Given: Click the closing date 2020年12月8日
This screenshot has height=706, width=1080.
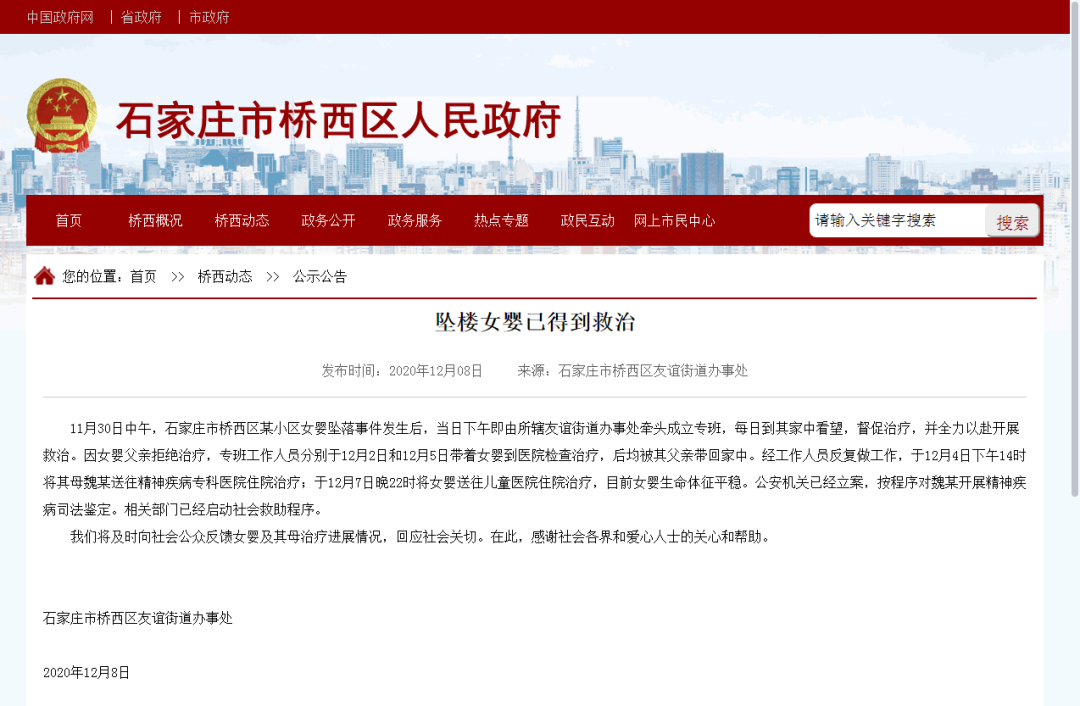Looking at the screenshot, I should click(x=86, y=673).
